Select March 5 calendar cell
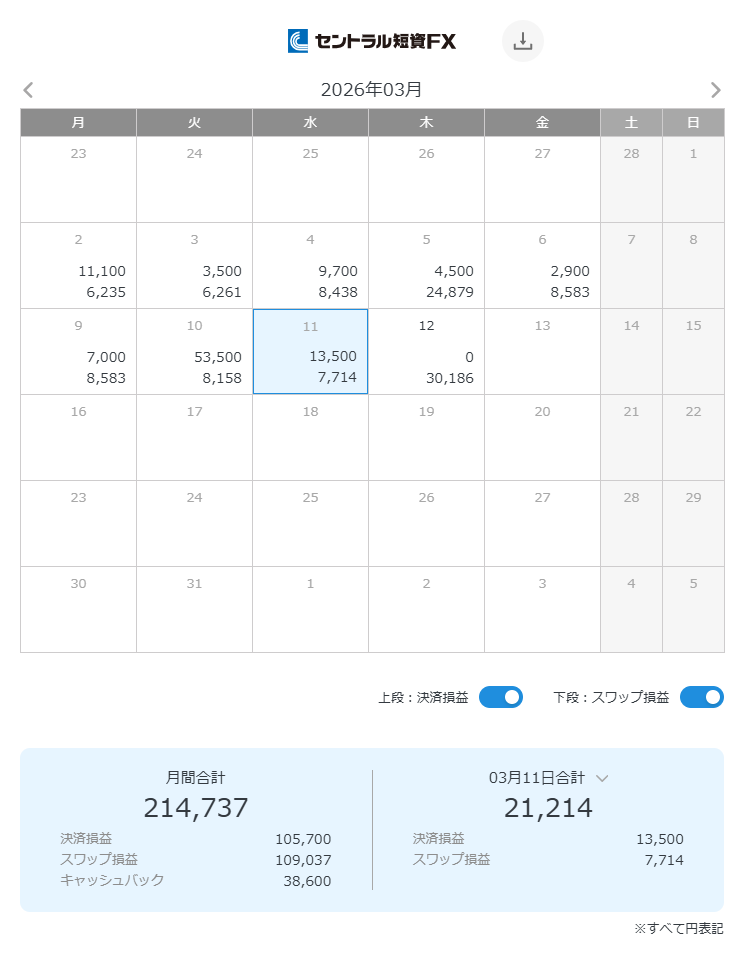 tap(426, 266)
